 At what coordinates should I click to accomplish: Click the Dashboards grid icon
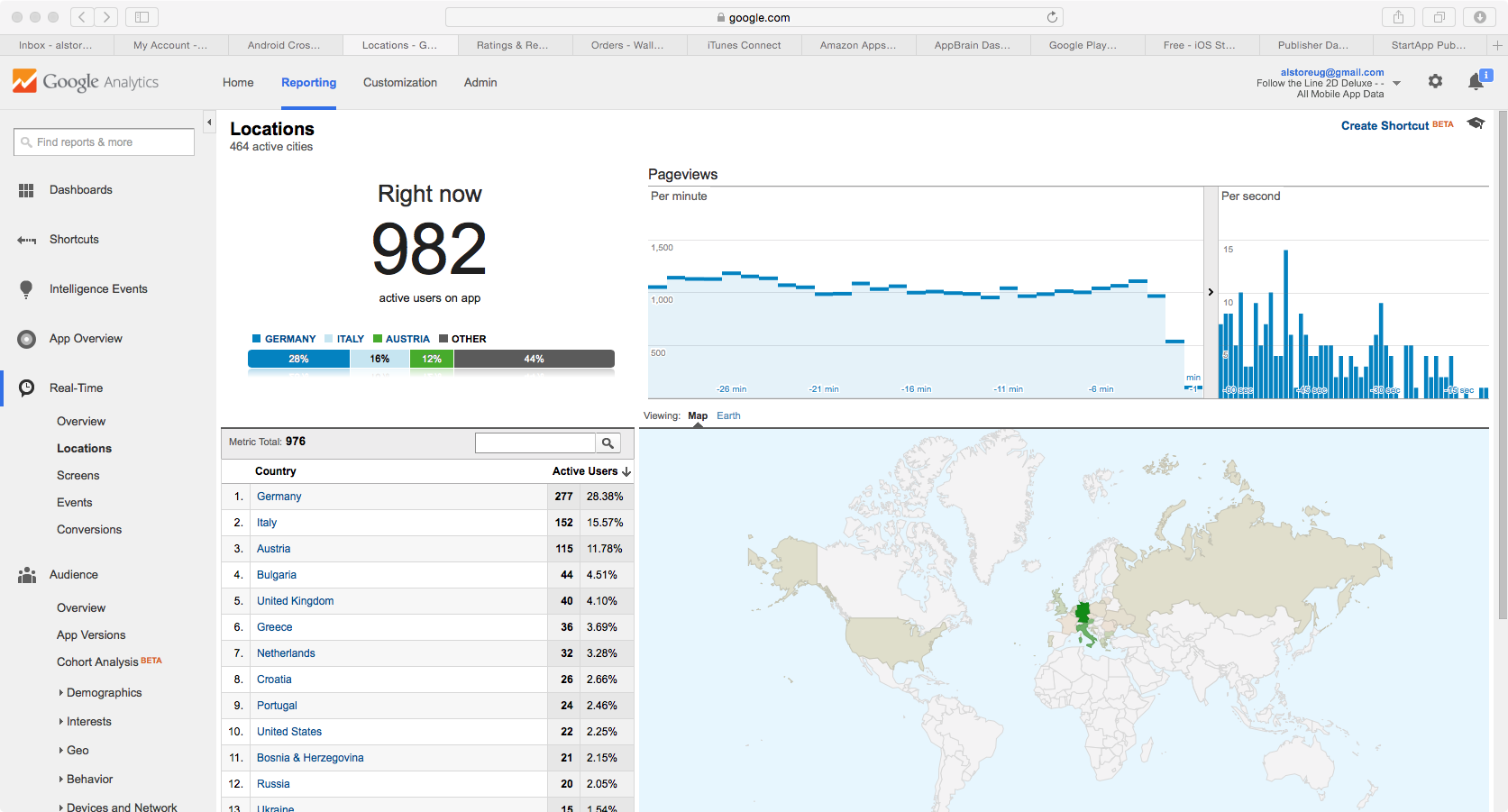[x=26, y=190]
